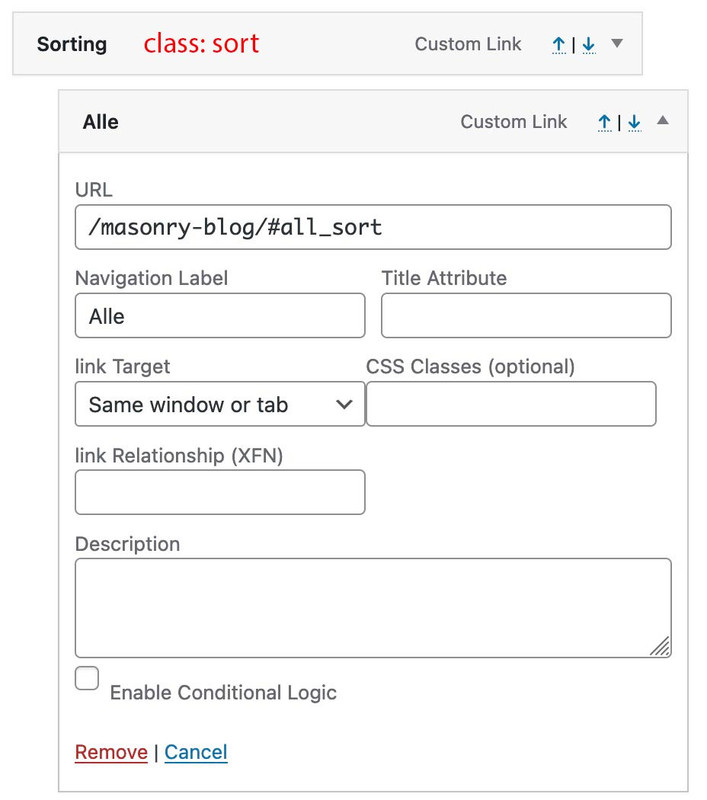Viewport: 707px width, 800px height.
Task: Click the Navigation Label field
Action: click(220, 315)
